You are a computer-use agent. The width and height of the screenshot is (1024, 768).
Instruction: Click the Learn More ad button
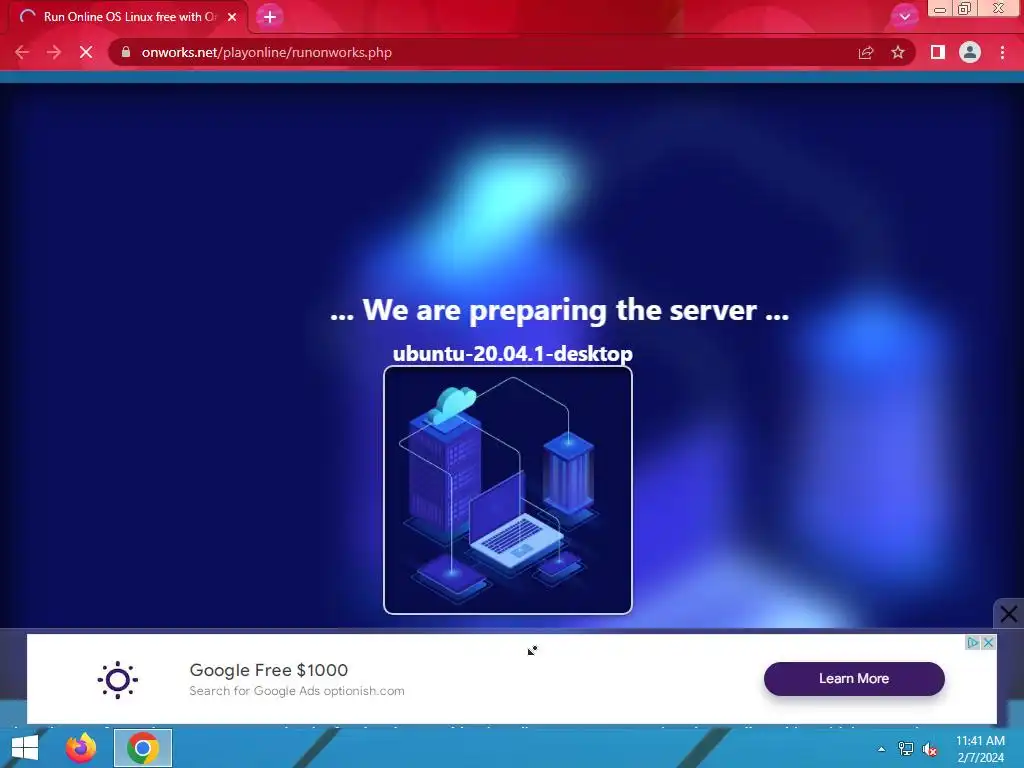pos(854,679)
